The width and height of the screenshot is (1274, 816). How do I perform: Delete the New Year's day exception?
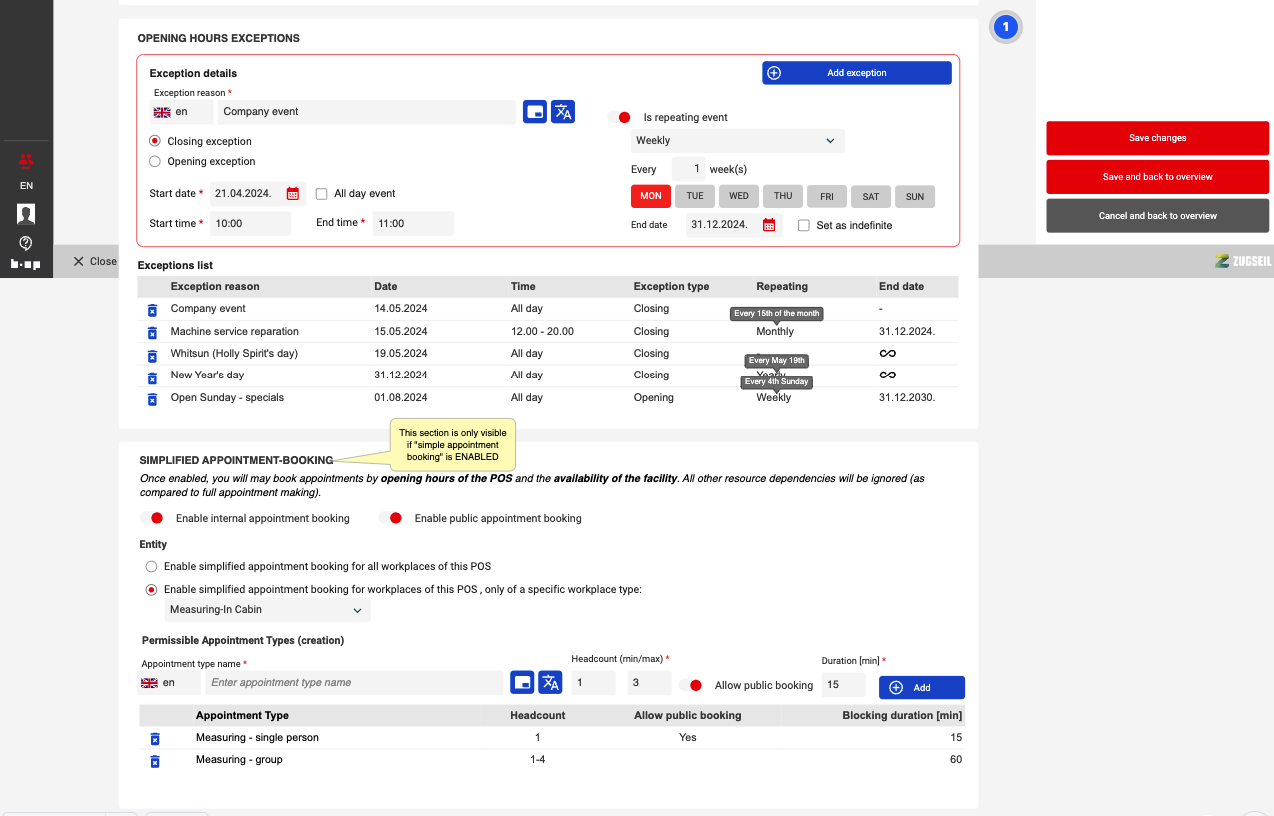[152, 378]
